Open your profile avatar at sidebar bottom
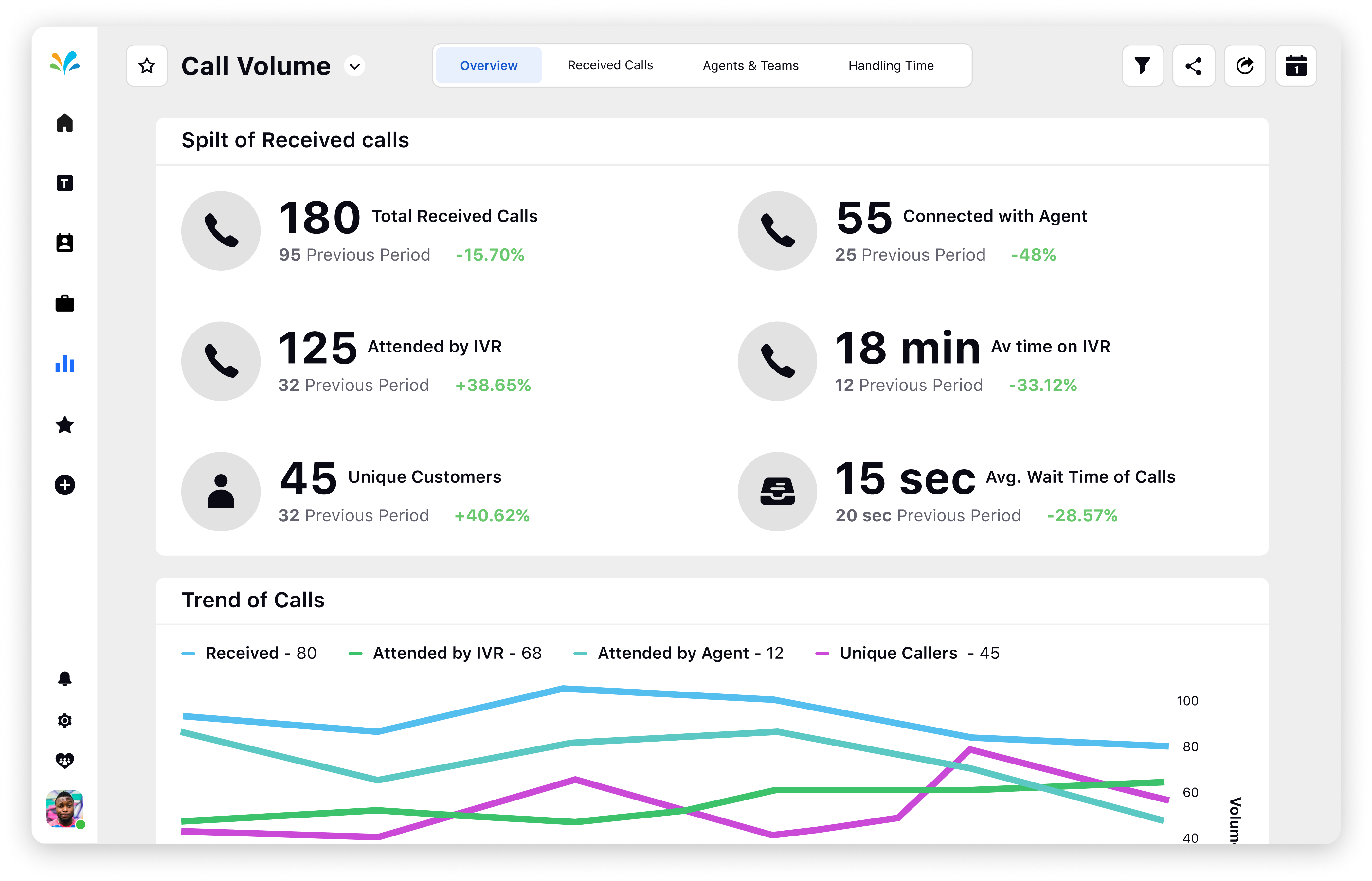Screen dimensions: 1372x881 tap(64, 808)
